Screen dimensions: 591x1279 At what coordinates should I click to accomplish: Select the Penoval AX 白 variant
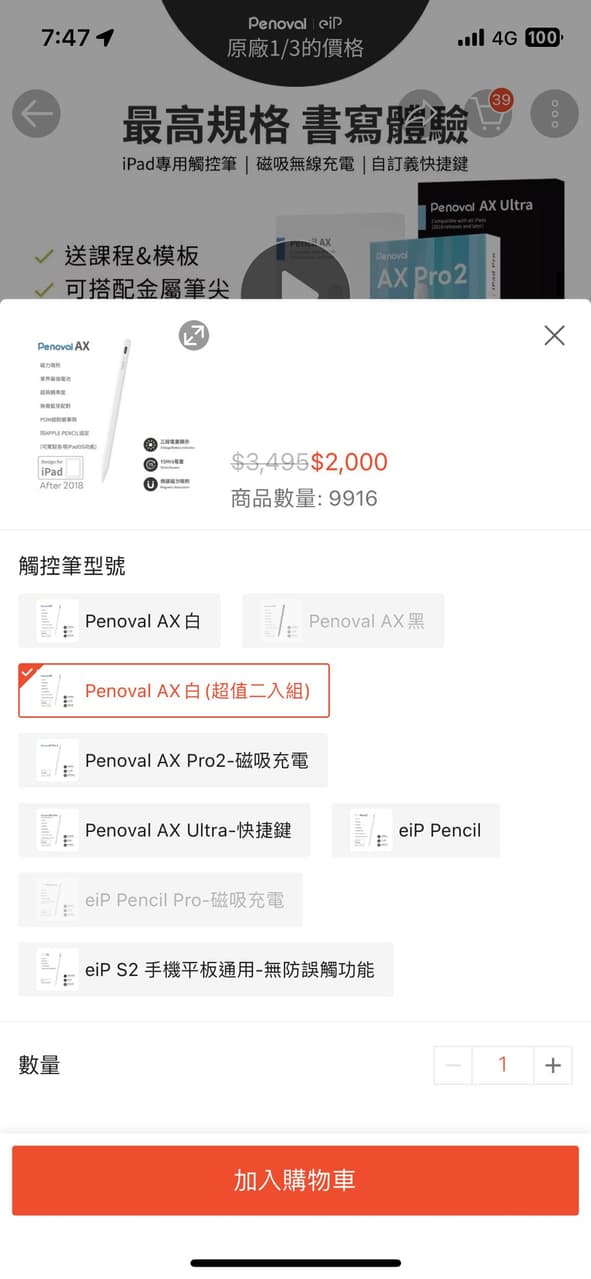click(119, 620)
